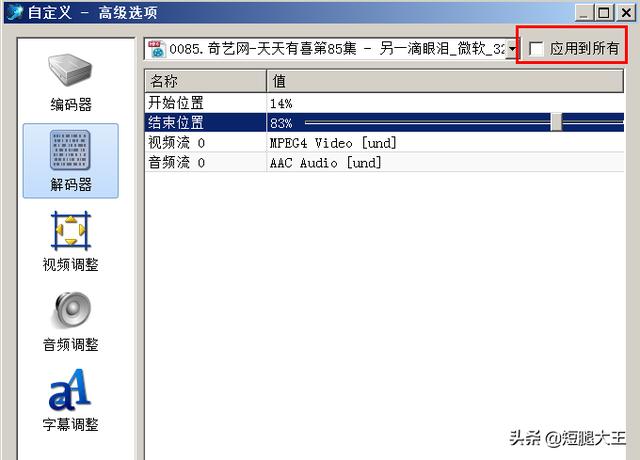Click the MPEG4 Video [und] value

[333, 143]
